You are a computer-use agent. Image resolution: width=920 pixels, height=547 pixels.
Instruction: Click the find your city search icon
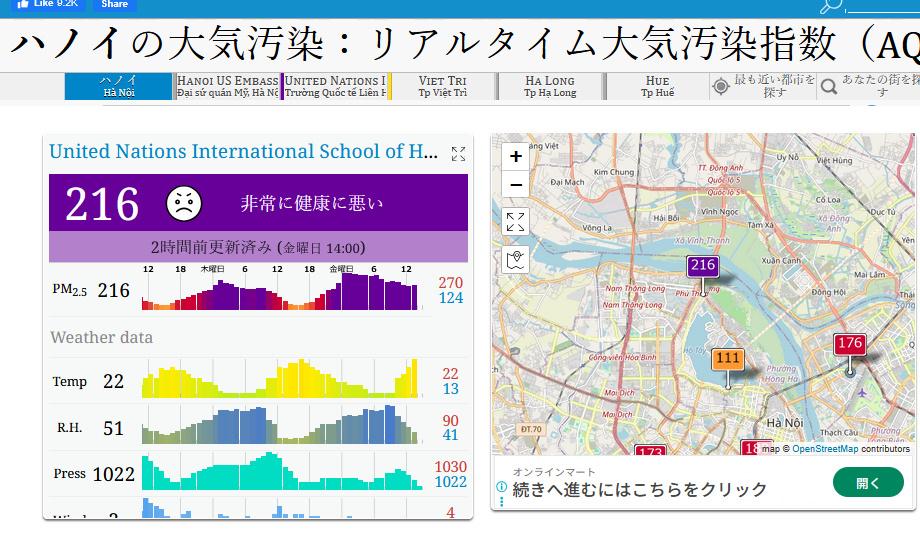[x=829, y=87]
